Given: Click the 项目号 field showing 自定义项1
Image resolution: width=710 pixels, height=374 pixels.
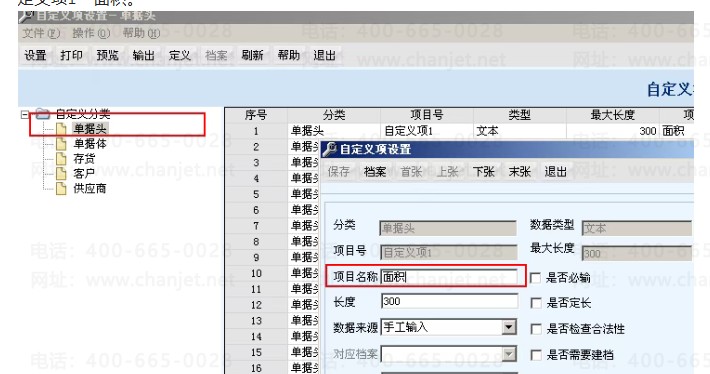Looking at the screenshot, I should [448, 252].
